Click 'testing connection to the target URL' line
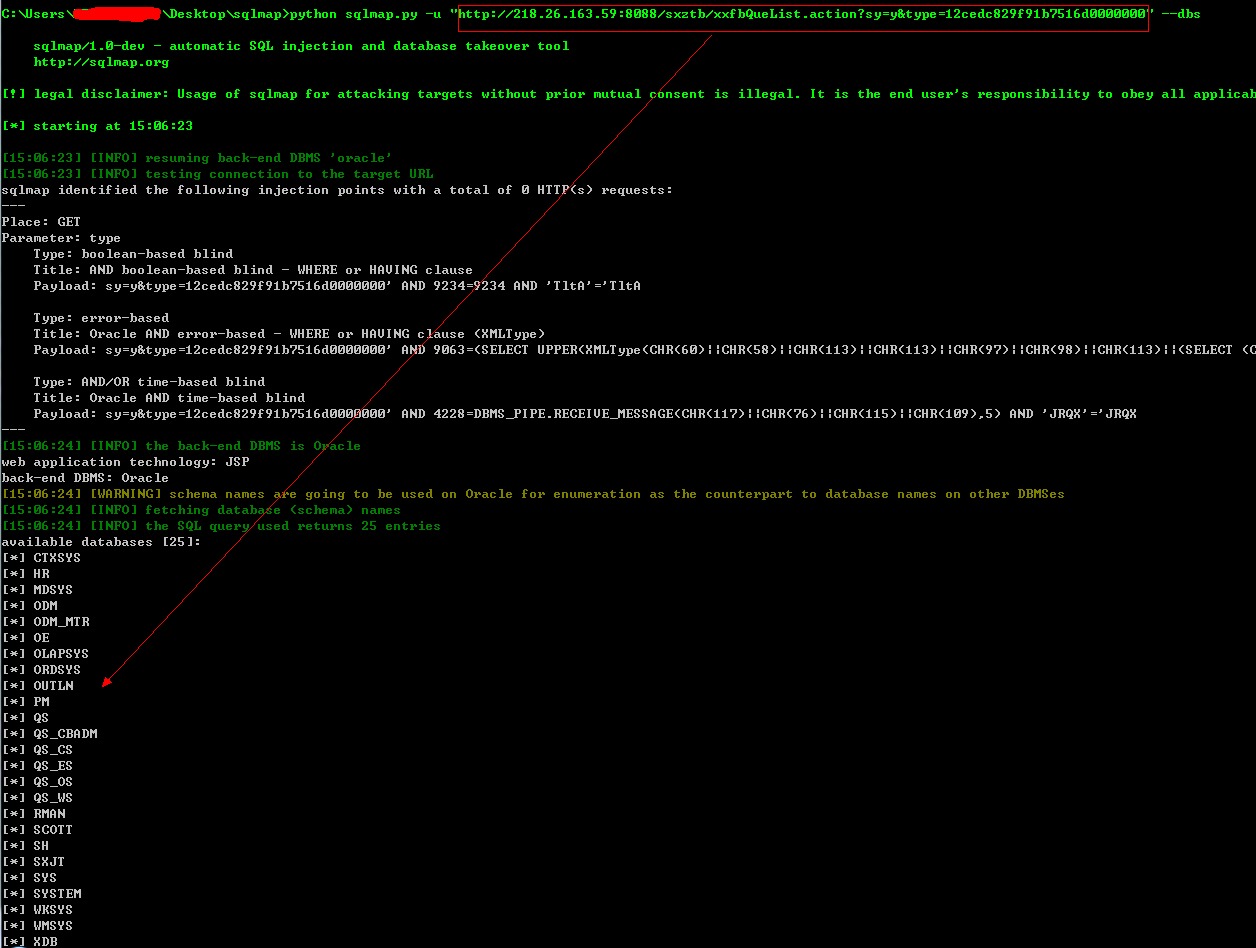 [217, 174]
